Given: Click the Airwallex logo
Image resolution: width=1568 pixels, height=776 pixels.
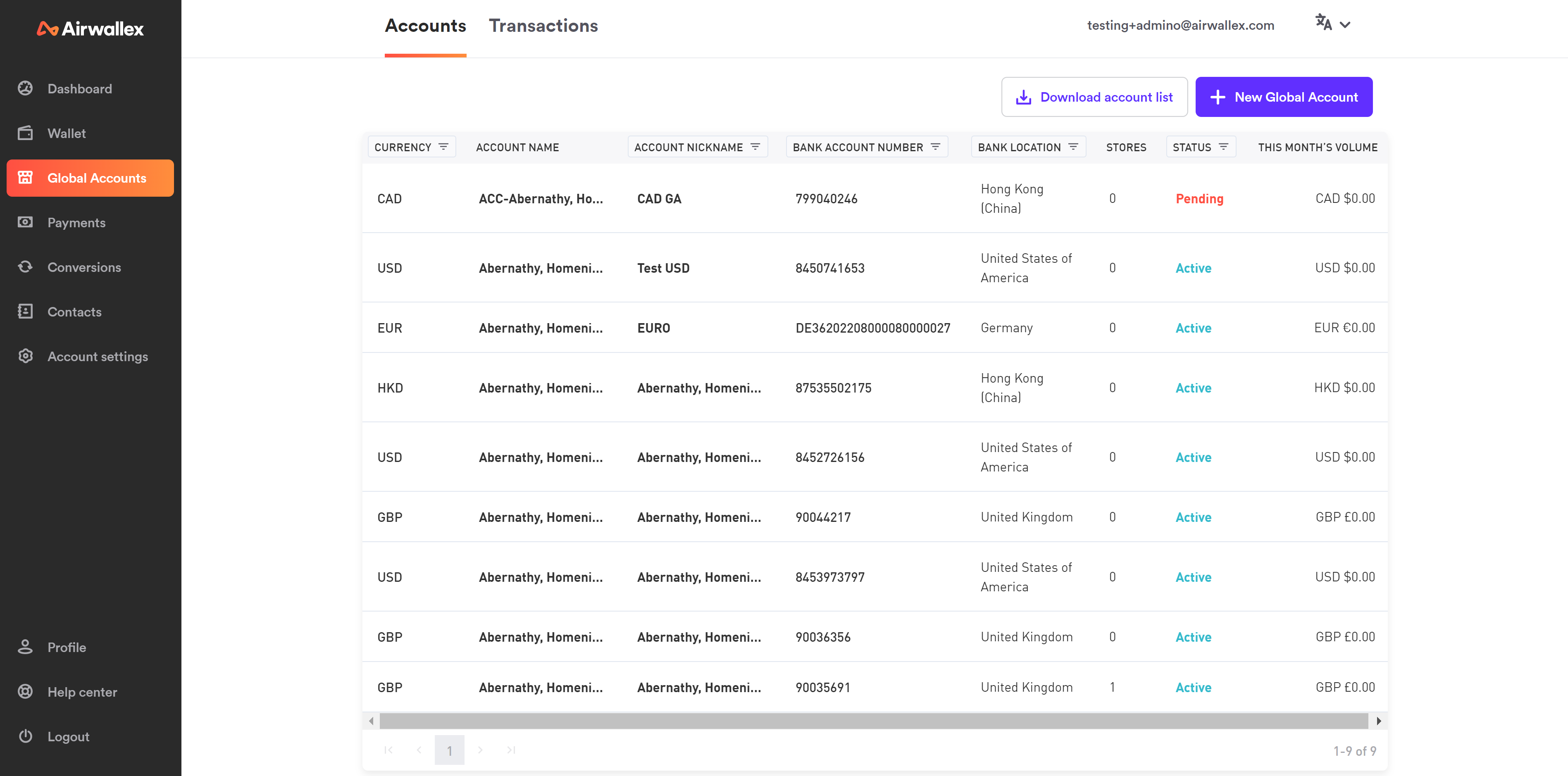Looking at the screenshot, I should pyautogui.click(x=90, y=29).
